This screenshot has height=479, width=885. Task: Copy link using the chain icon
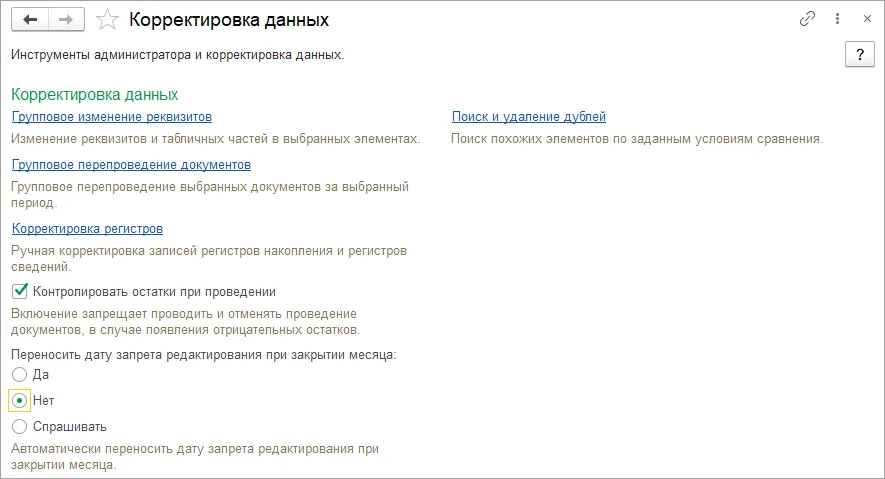807,19
